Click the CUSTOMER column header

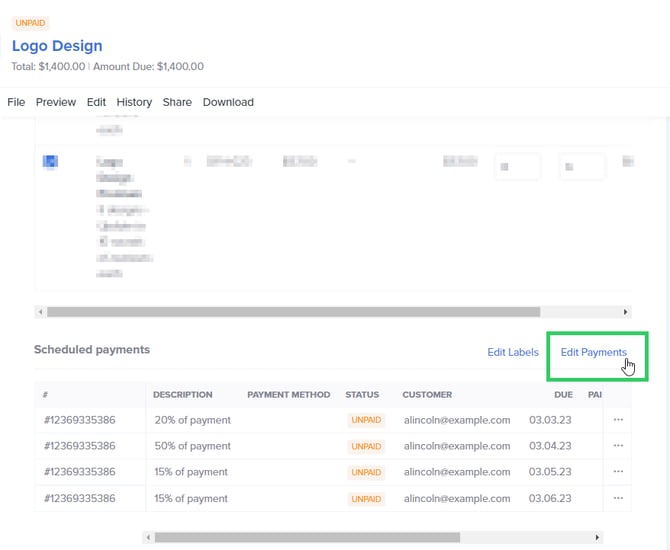(x=427, y=394)
